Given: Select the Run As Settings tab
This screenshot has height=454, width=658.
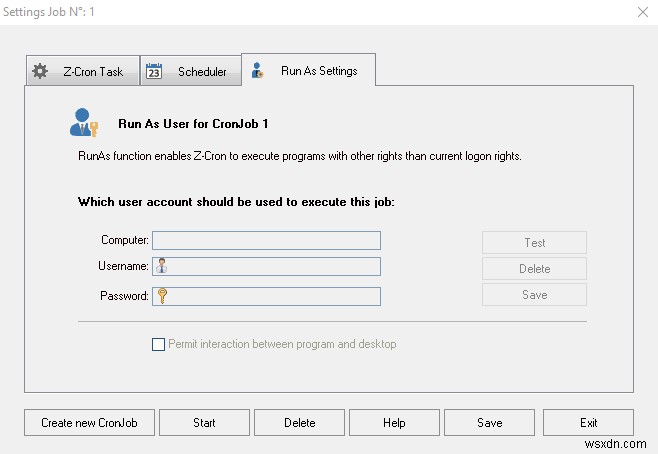Looking at the screenshot, I should pyautogui.click(x=318, y=71).
